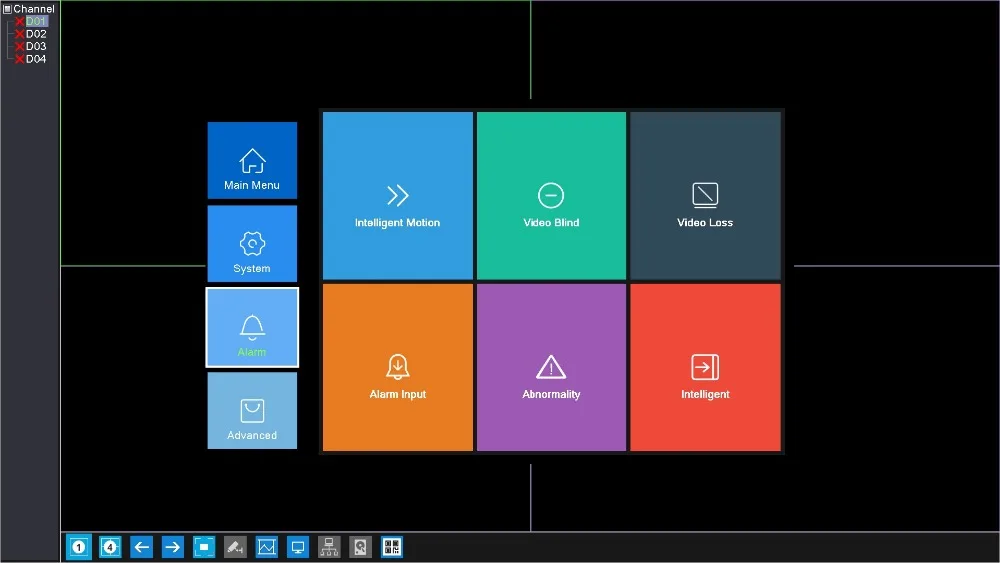Show QR code icon
Image resolution: width=1000 pixels, height=563 pixels.
[392, 547]
